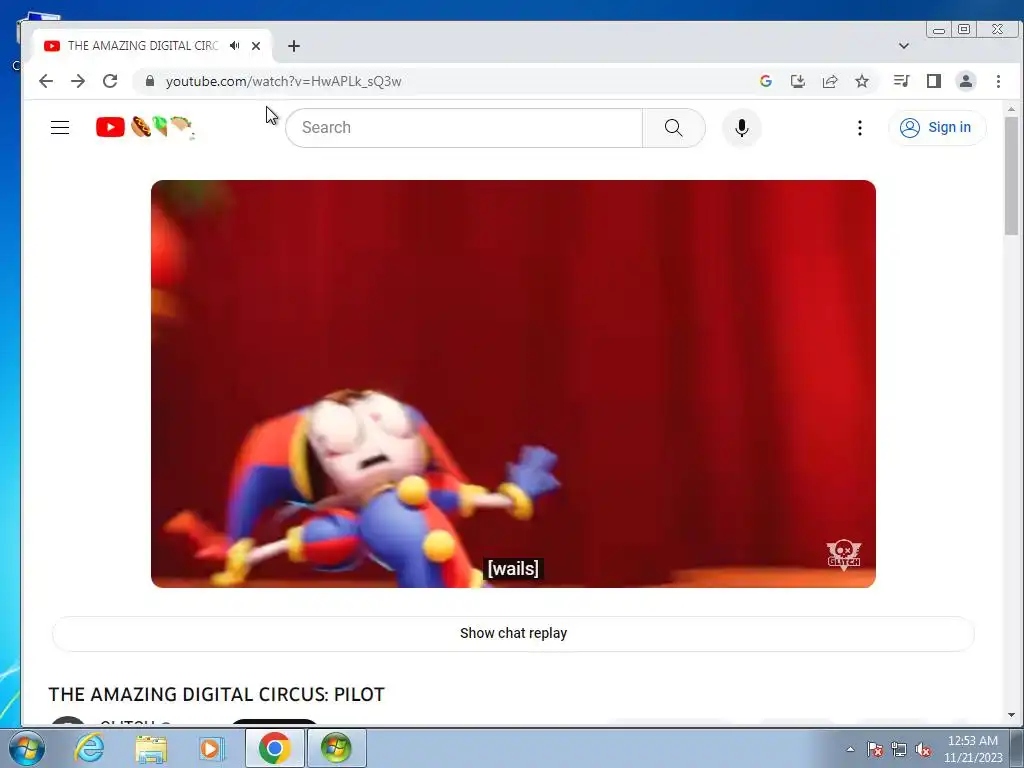Select the THE AMAZING DIGITAL CIRC tab
Viewport: 1024px width, 768px height.
(x=142, y=46)
